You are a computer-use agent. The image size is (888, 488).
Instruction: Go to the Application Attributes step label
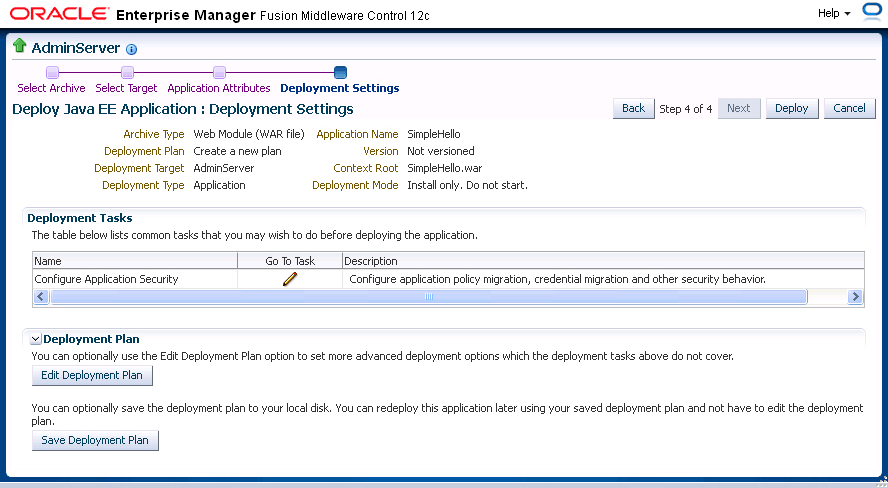click(x=219, y=88)
